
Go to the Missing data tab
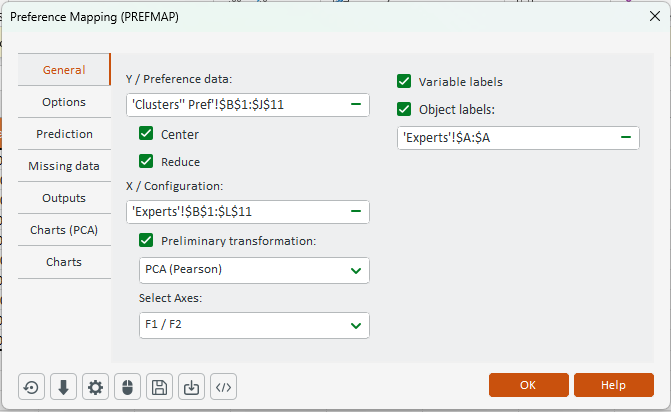pyautogui.click(x=64, y=166)
